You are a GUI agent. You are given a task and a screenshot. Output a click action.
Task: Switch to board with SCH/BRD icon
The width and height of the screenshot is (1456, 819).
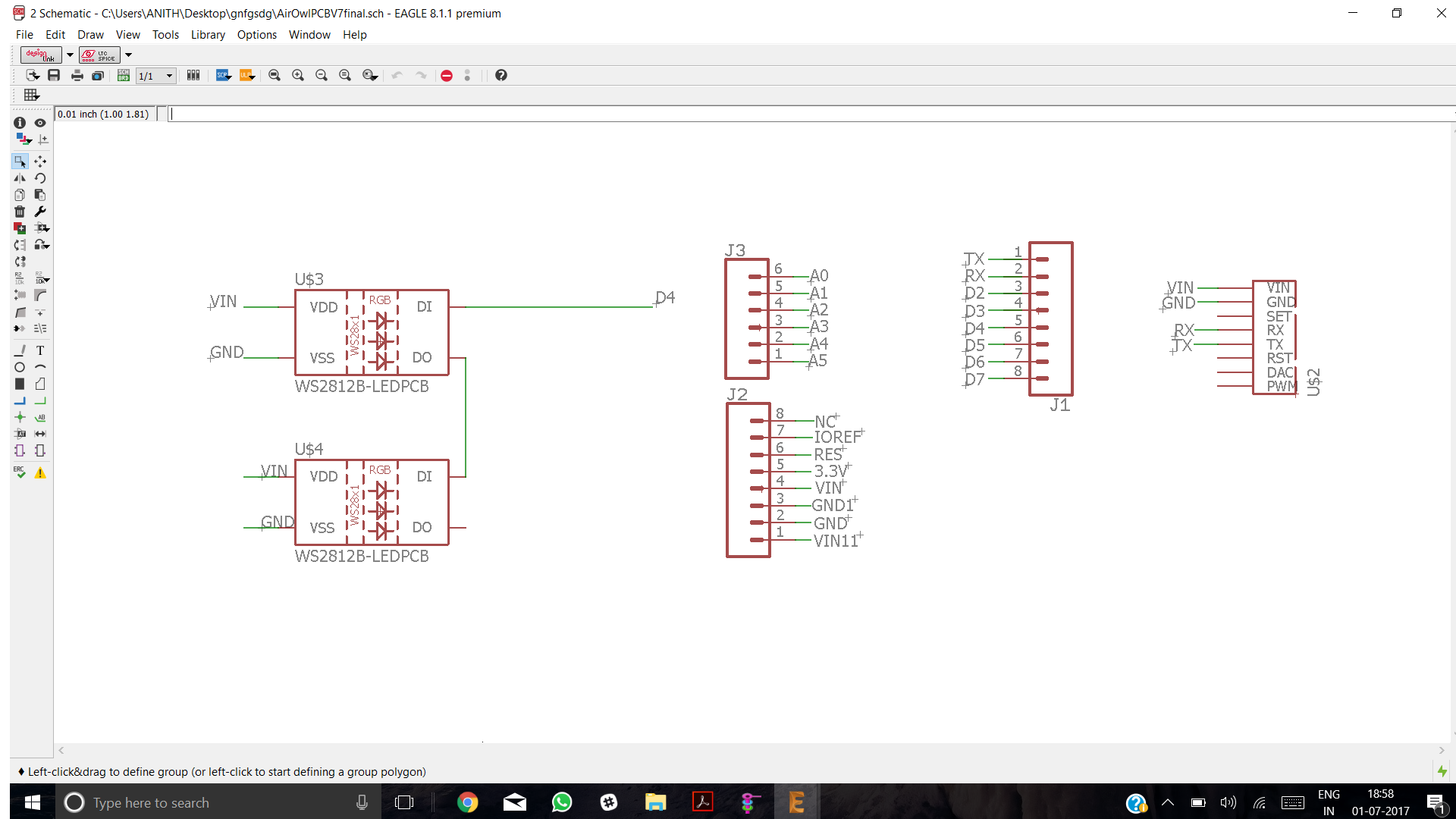point(123,75)
